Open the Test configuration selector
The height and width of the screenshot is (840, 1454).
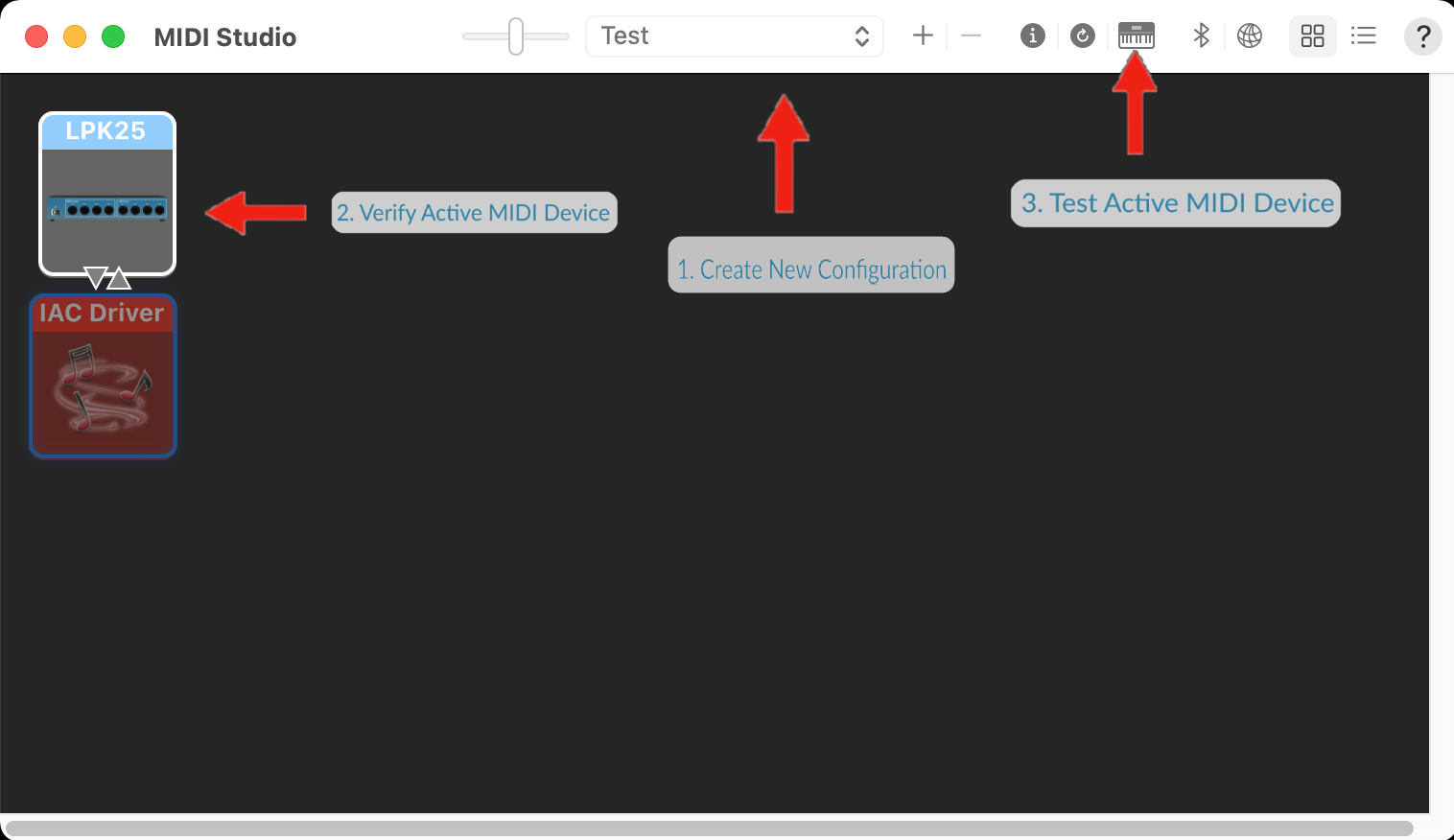862,35
